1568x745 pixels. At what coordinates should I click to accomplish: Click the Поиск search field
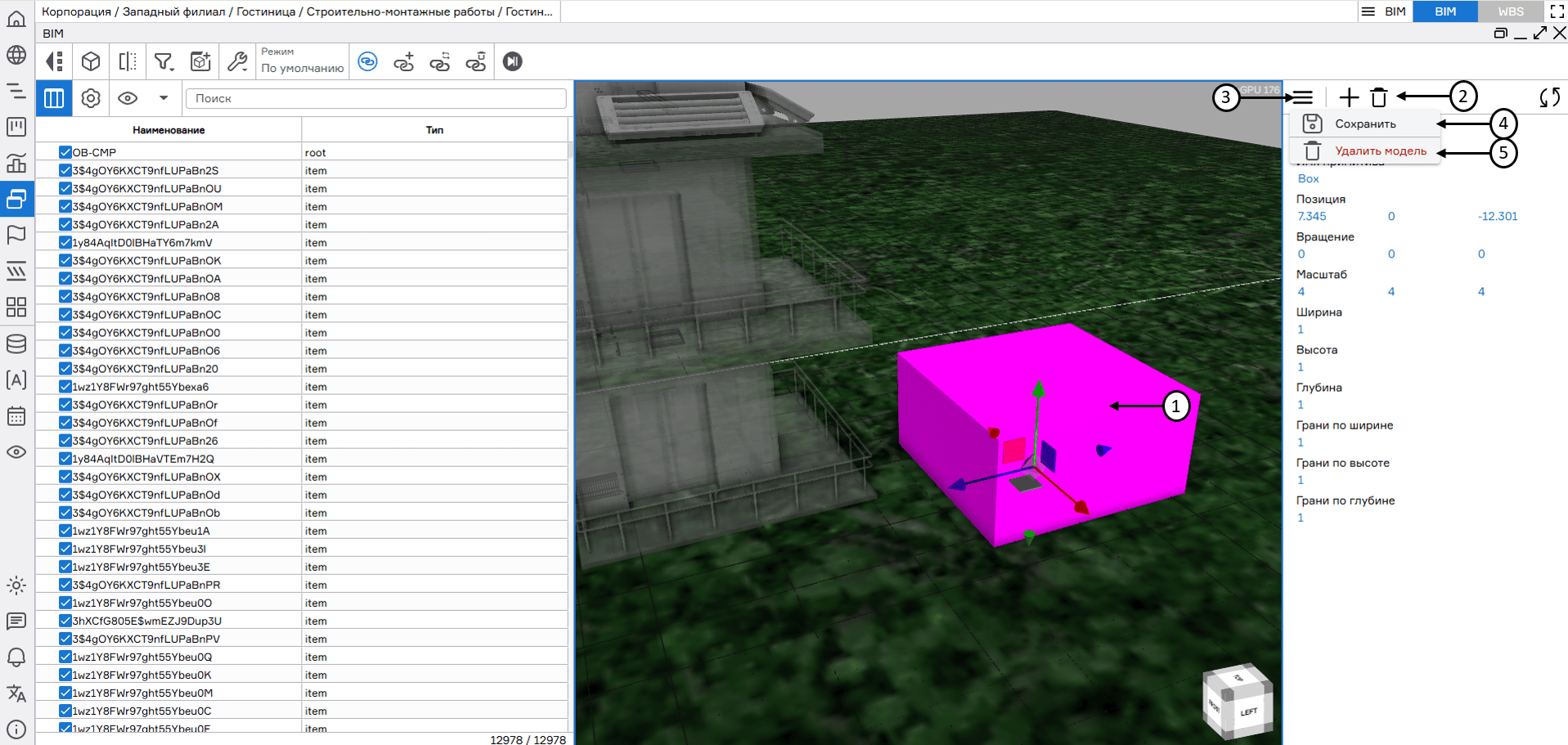tap(376, 98)
